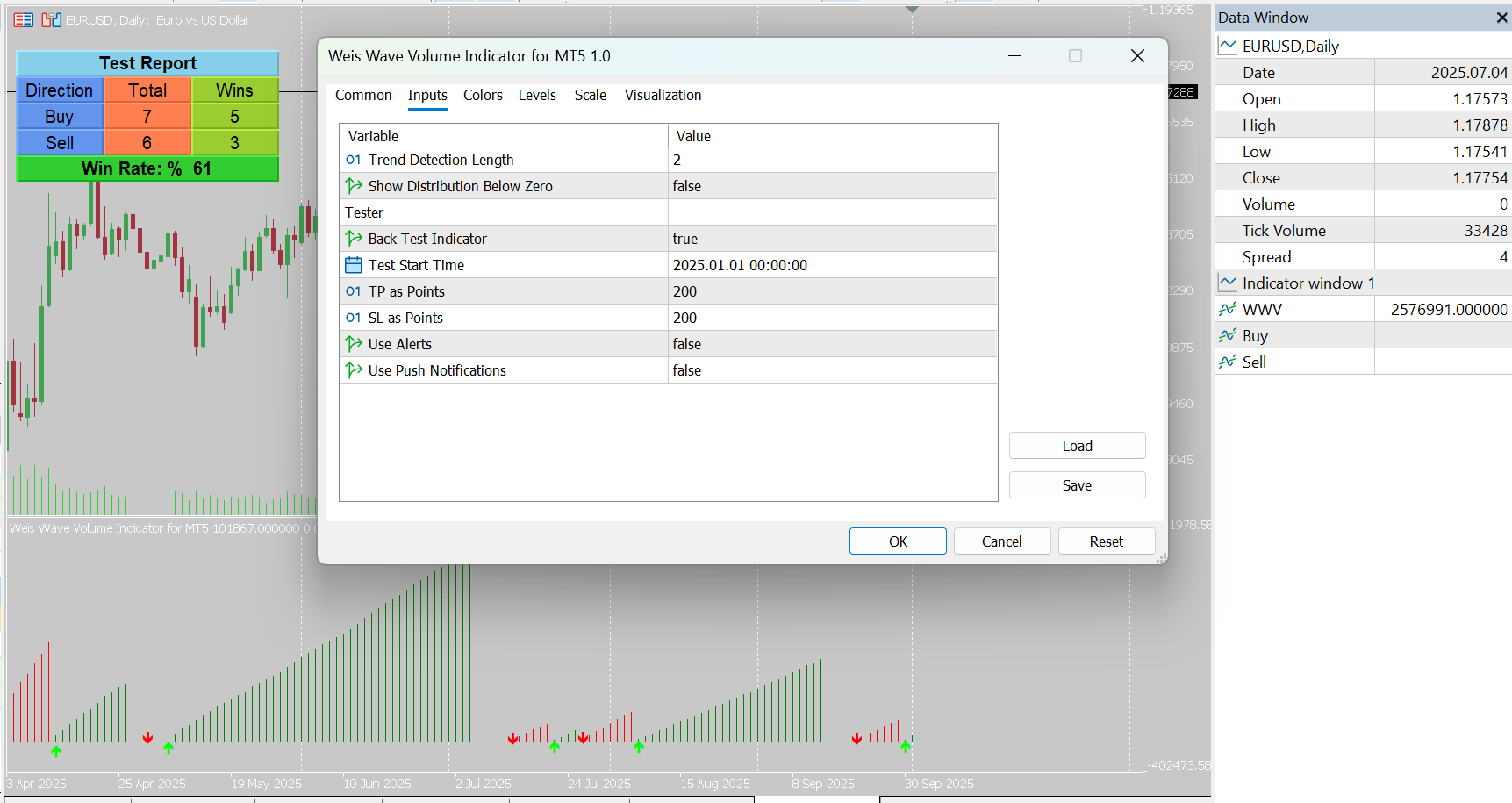Go to the Scale tab

(591, 95)
